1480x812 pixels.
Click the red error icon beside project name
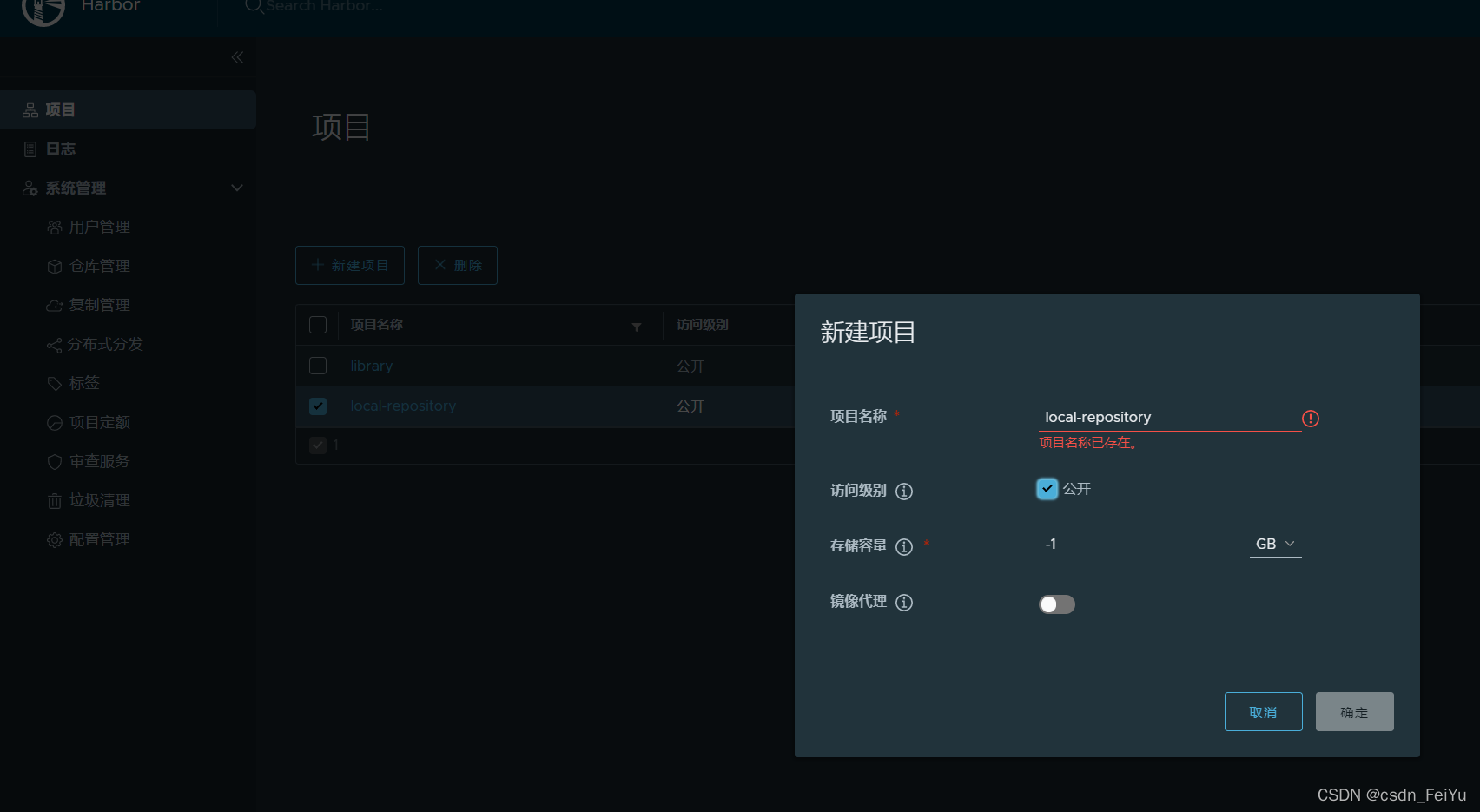(x=1311, y=419)
